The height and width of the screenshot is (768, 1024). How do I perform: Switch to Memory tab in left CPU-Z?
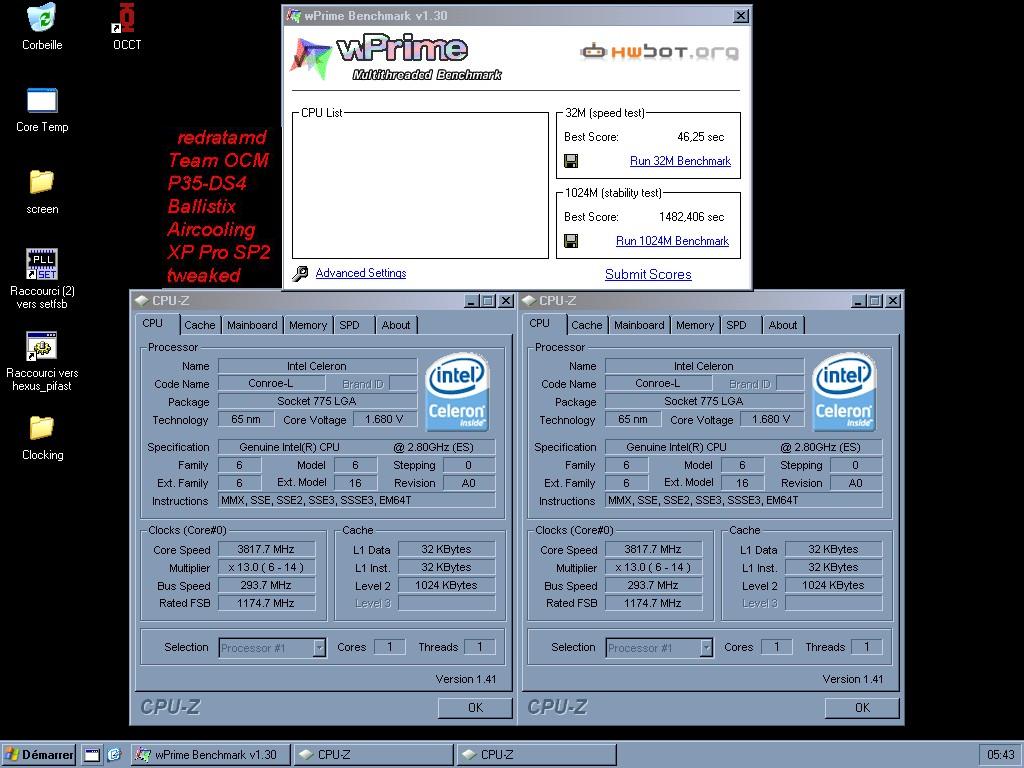308,325
